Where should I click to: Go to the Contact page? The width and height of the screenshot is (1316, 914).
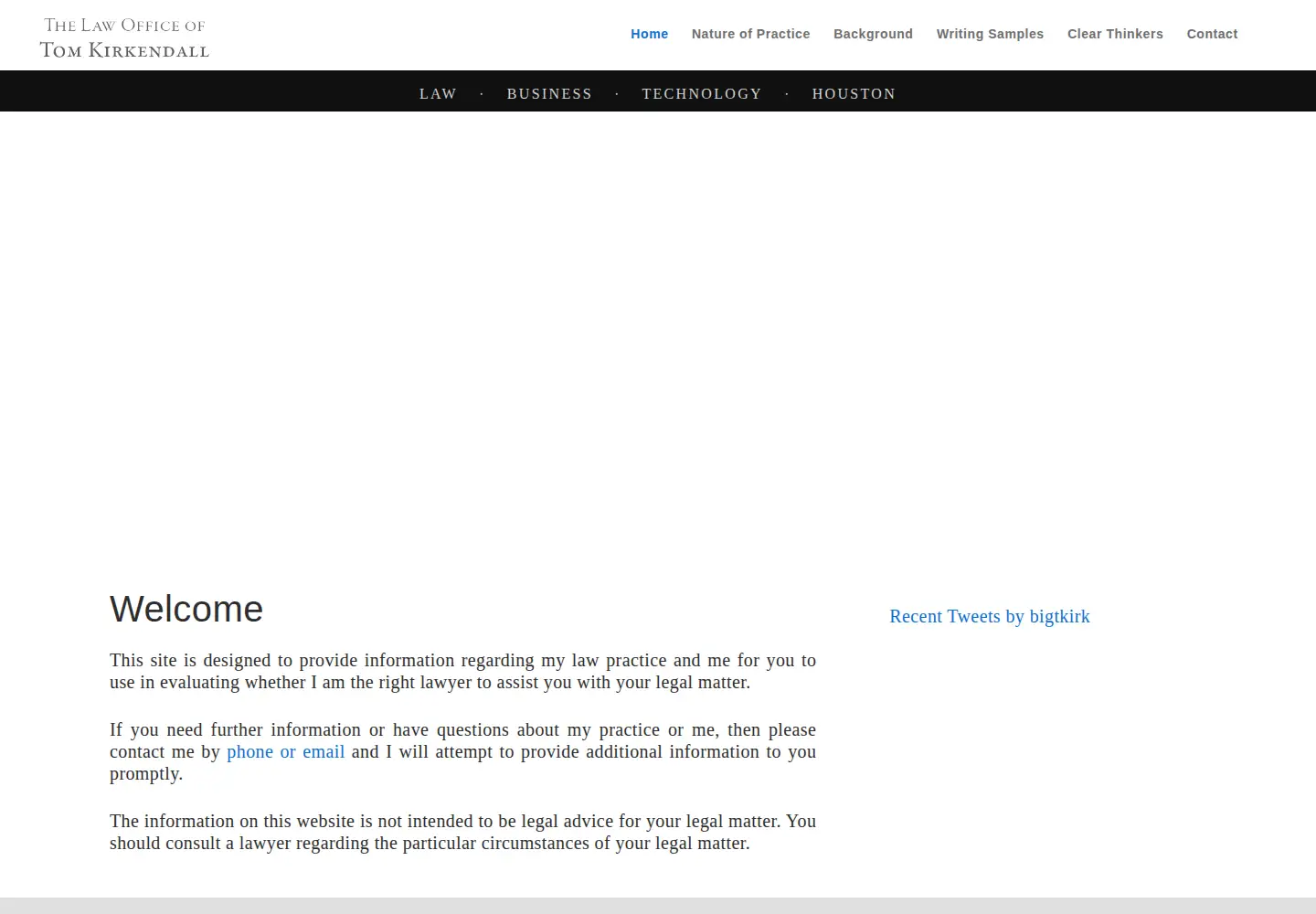click(1212, 34)
